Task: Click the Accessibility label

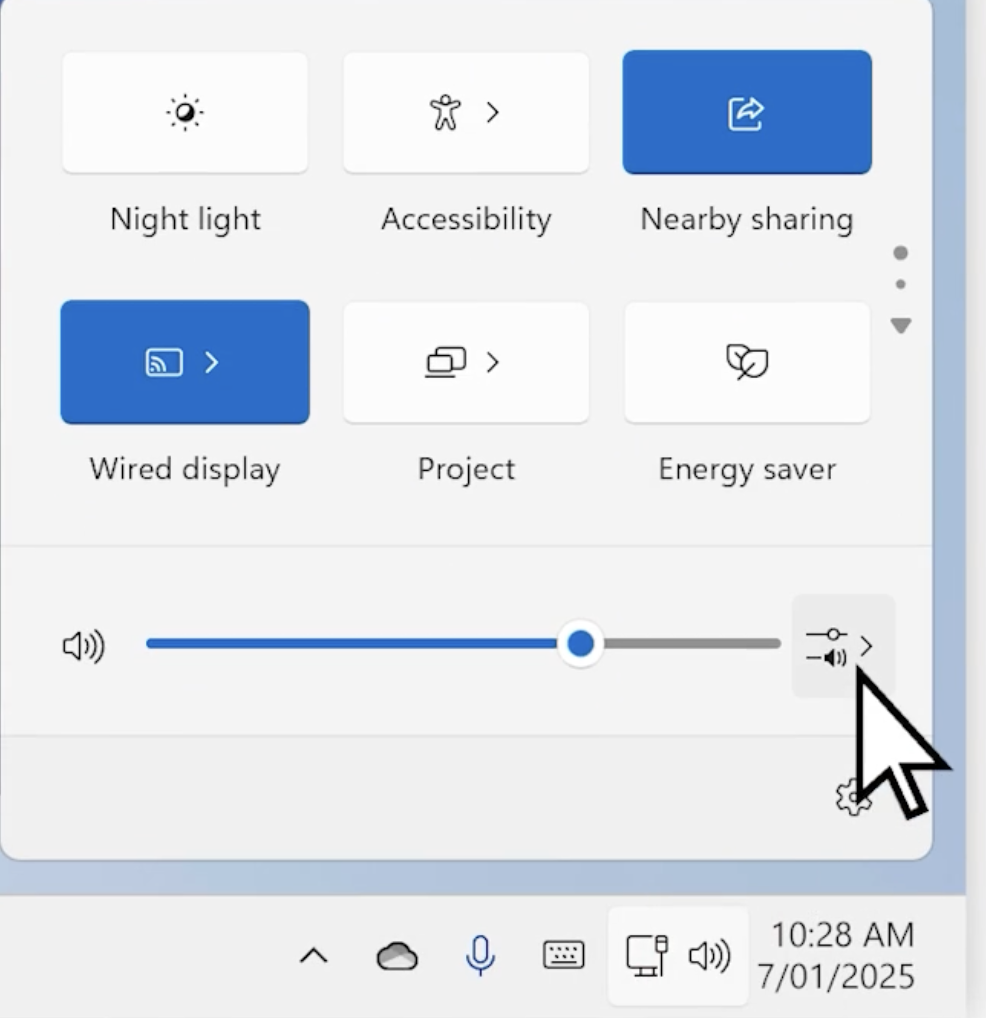Action: click(466, 219)
